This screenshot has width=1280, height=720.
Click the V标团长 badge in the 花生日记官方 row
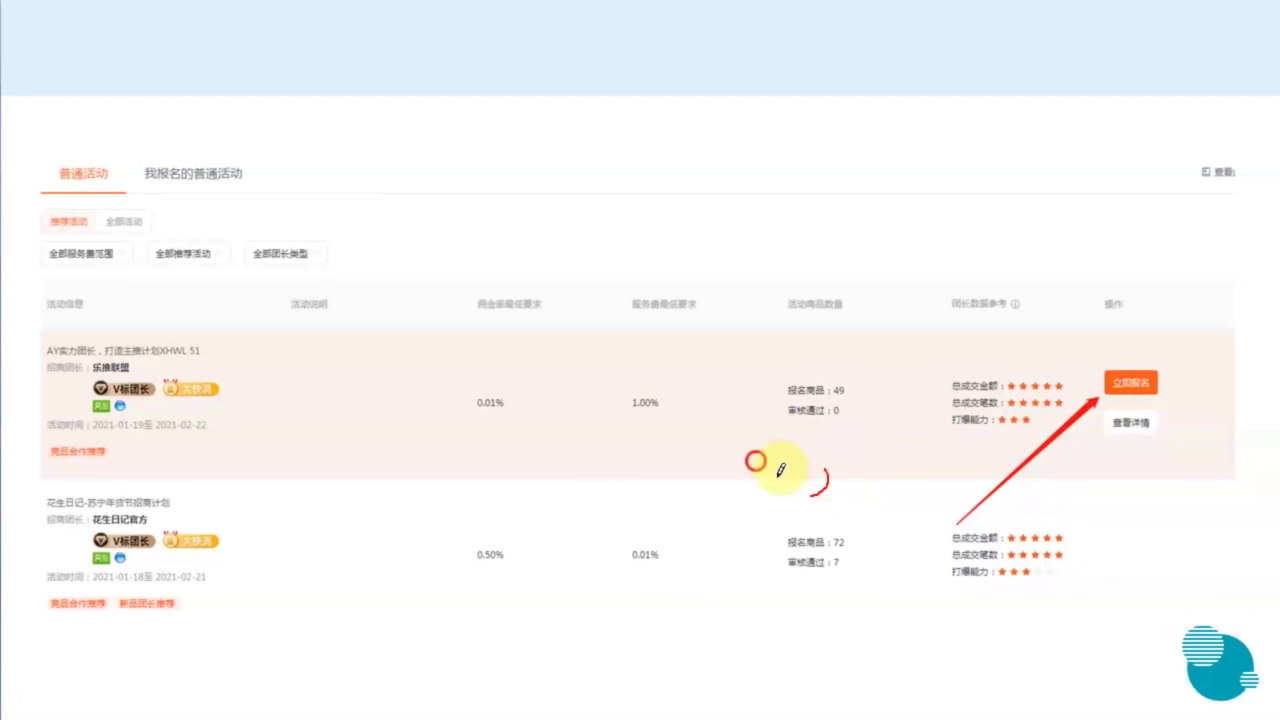[x=124, y=541]
